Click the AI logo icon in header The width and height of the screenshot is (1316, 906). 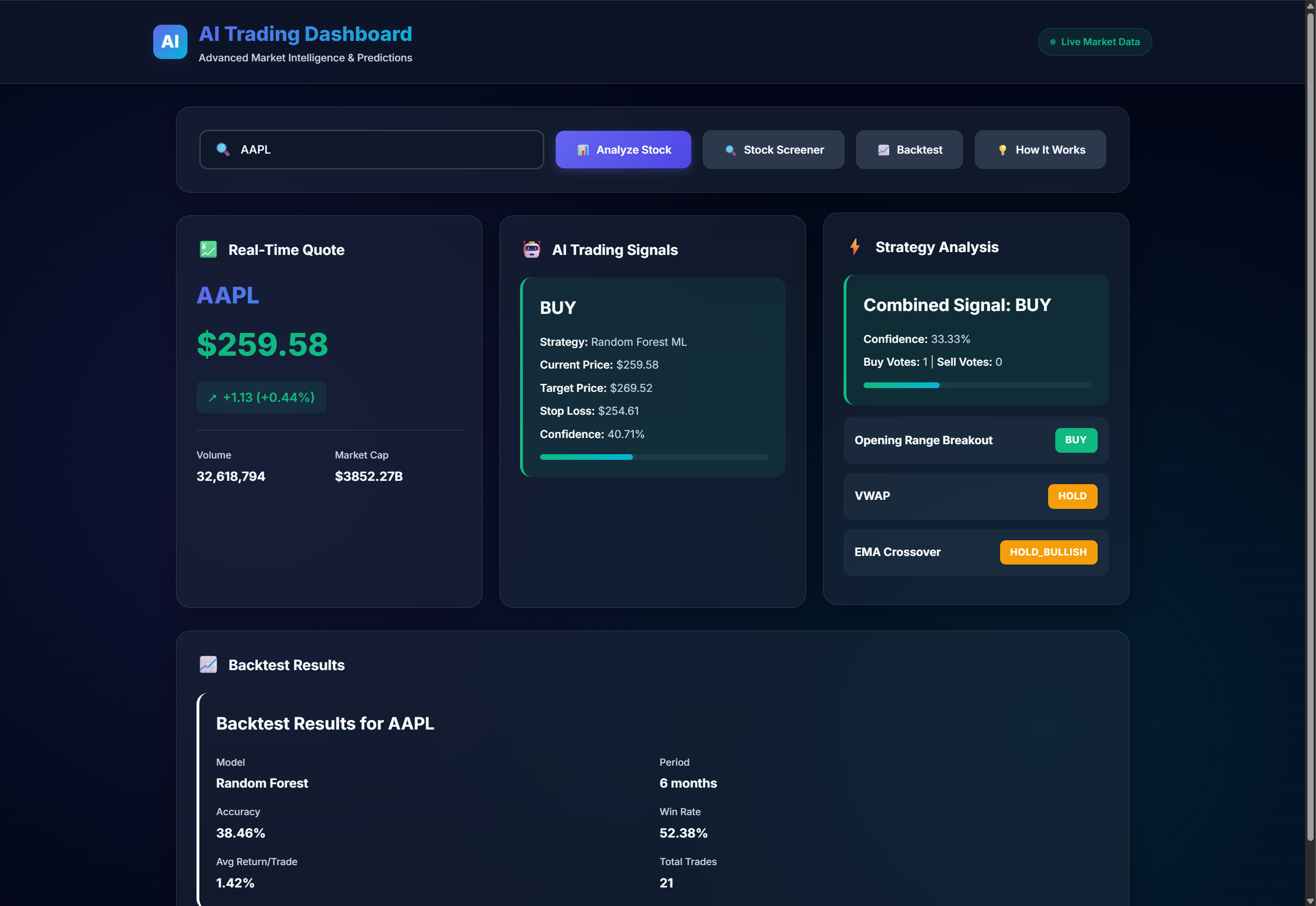(170, 41)
